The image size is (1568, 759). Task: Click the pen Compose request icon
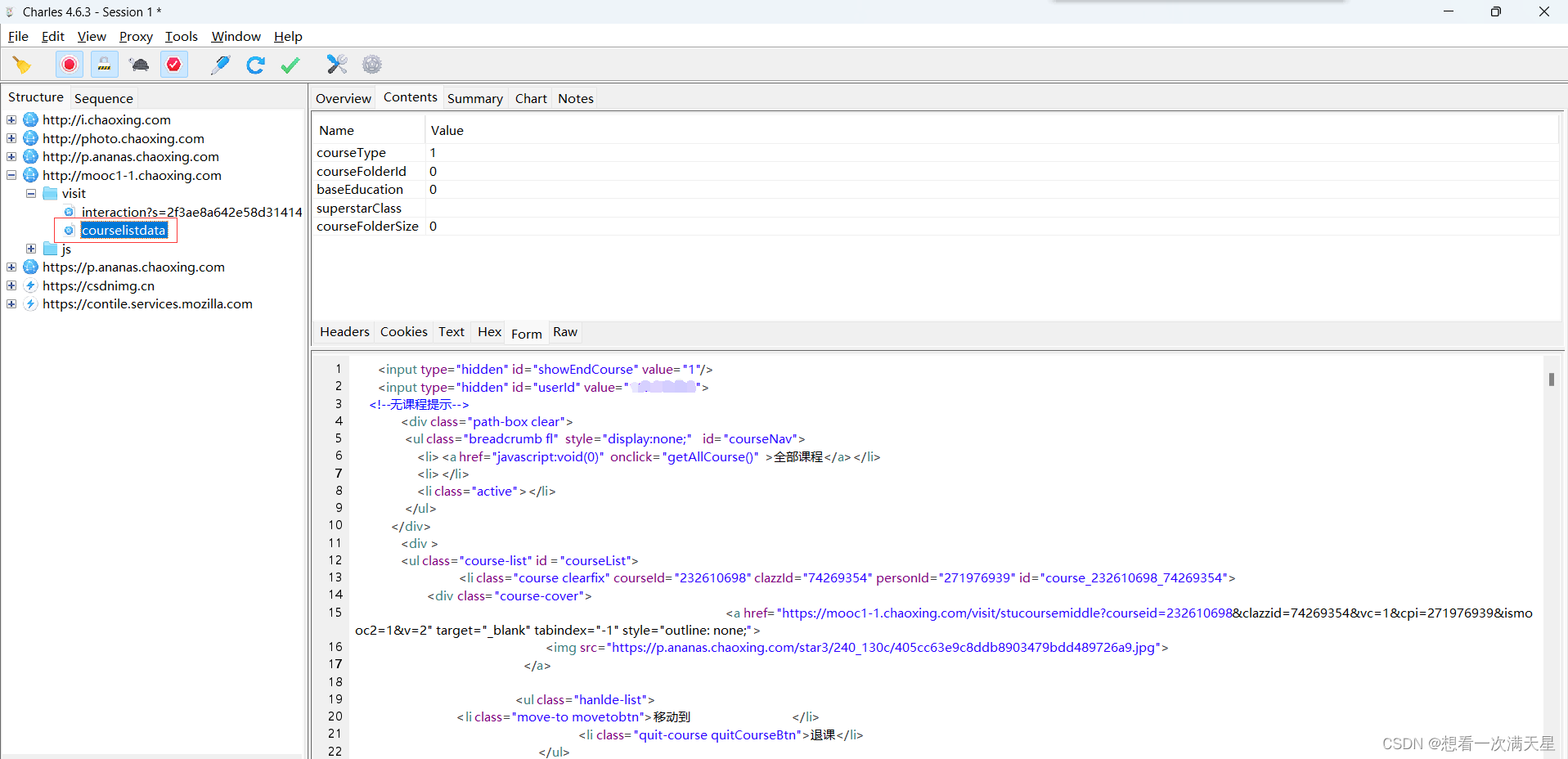pyautogui.click(x=220, y=65)
